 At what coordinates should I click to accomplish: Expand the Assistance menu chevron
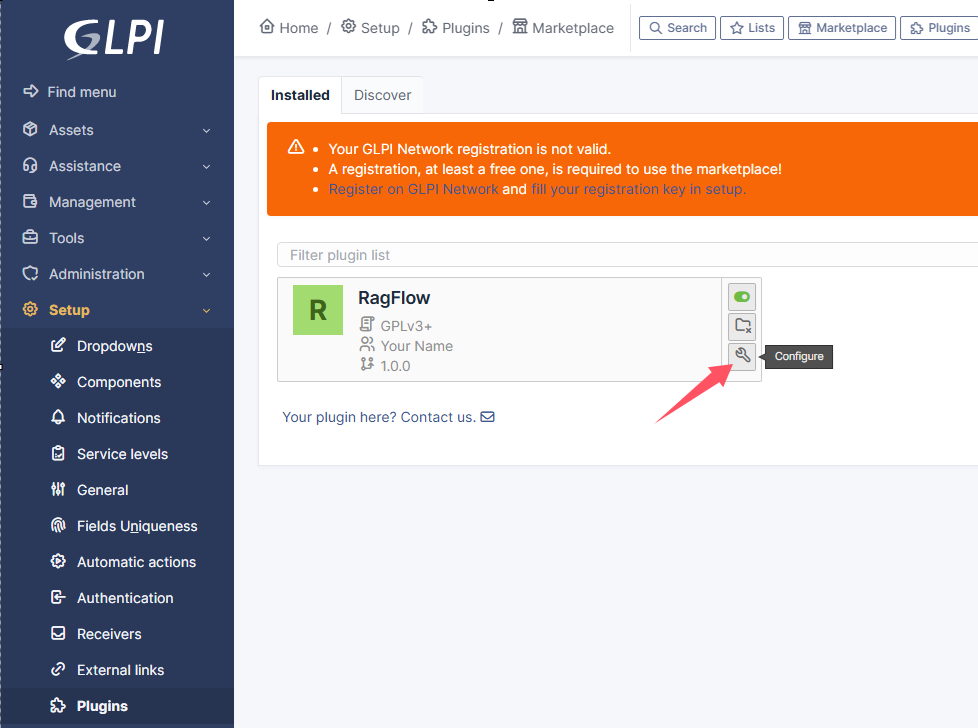click(206, 167)
